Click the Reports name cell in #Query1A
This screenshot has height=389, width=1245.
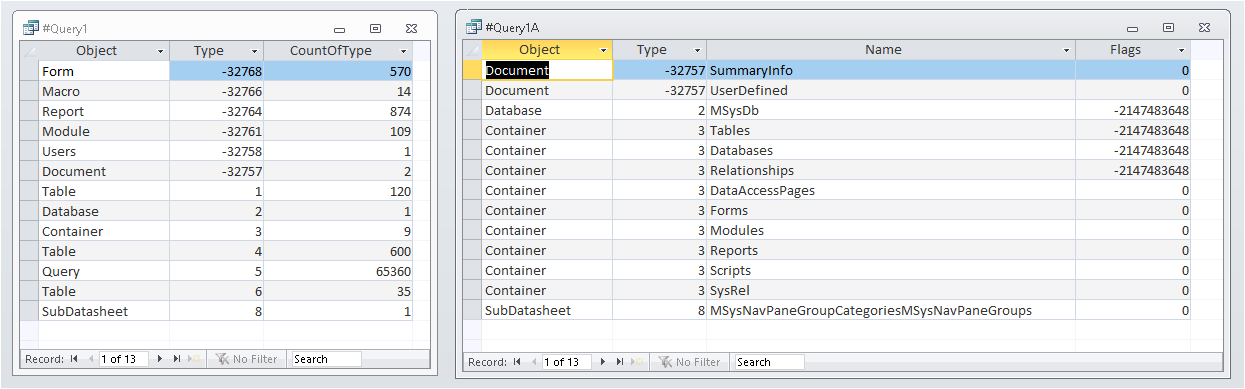(891, 250)
